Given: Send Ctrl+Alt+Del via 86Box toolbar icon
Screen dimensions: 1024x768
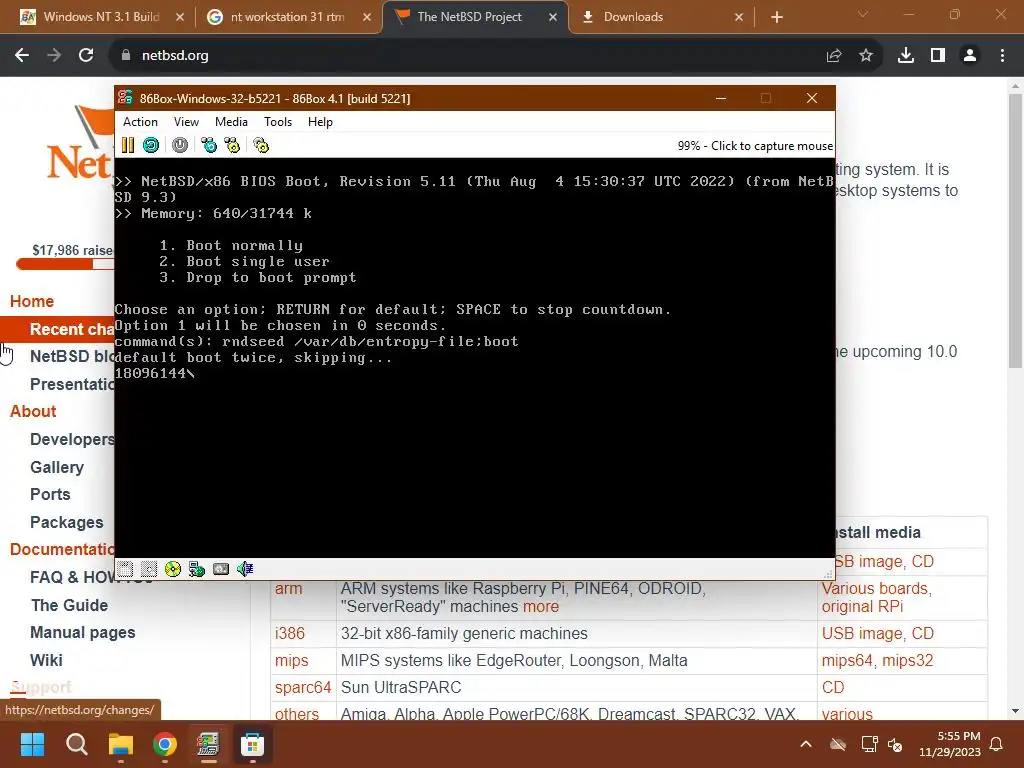Looking at the screenshot, I should tap(209, 145).
